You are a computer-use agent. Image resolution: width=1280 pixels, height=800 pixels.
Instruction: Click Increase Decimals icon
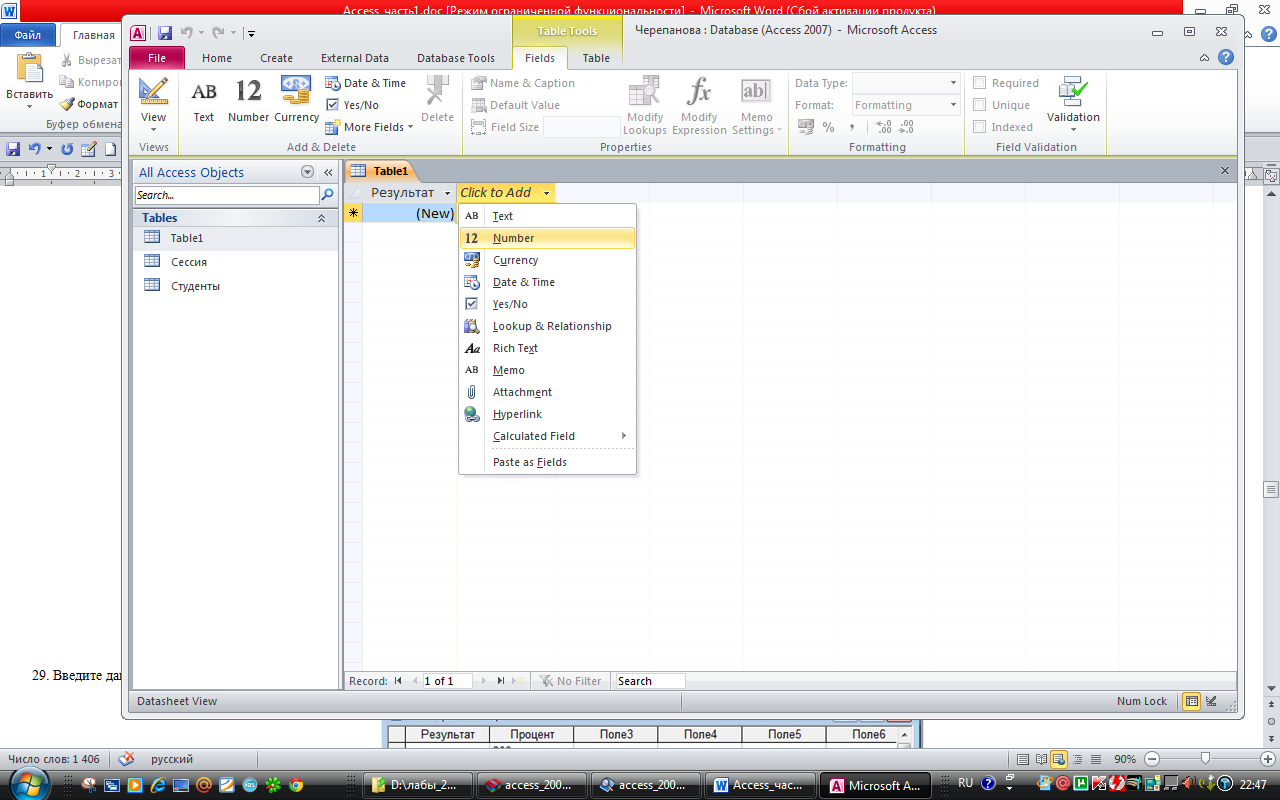[x=883, y=127]
